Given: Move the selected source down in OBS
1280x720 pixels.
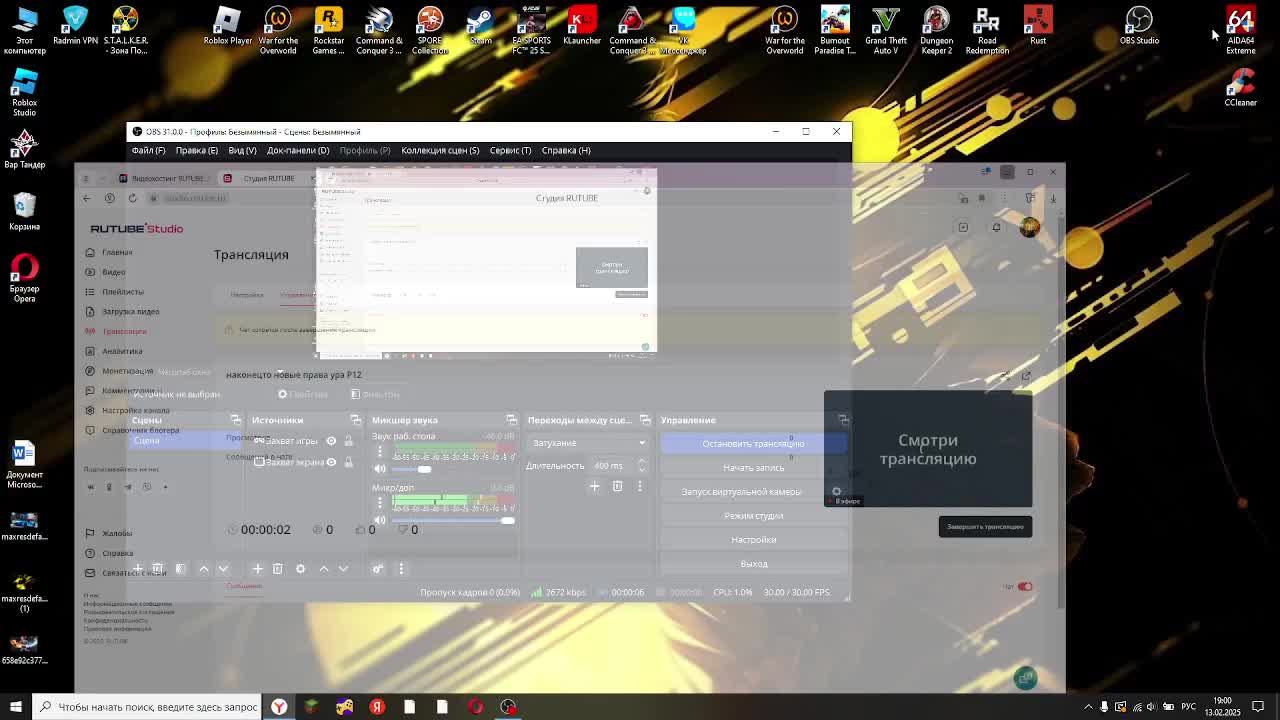Looking at the screenshot, I should coord(344,568).
